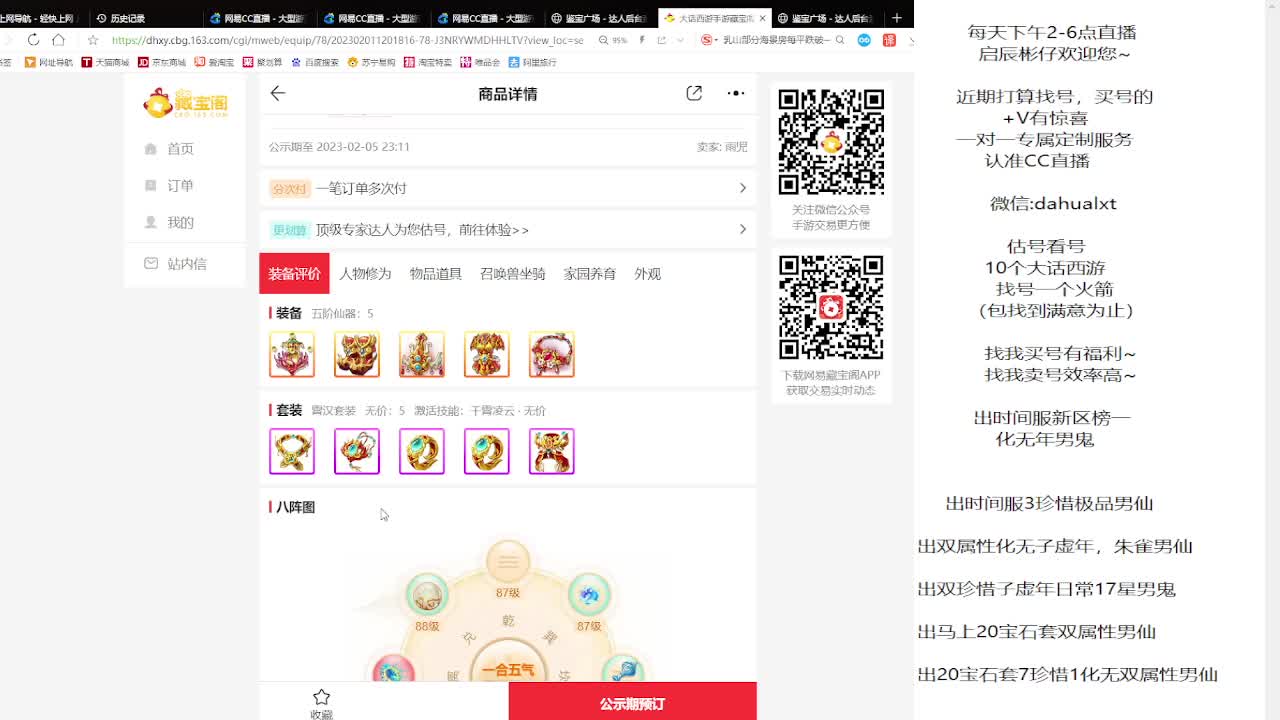
Task: Open 苏宁易购 bookmark
Action: [371, 62]
